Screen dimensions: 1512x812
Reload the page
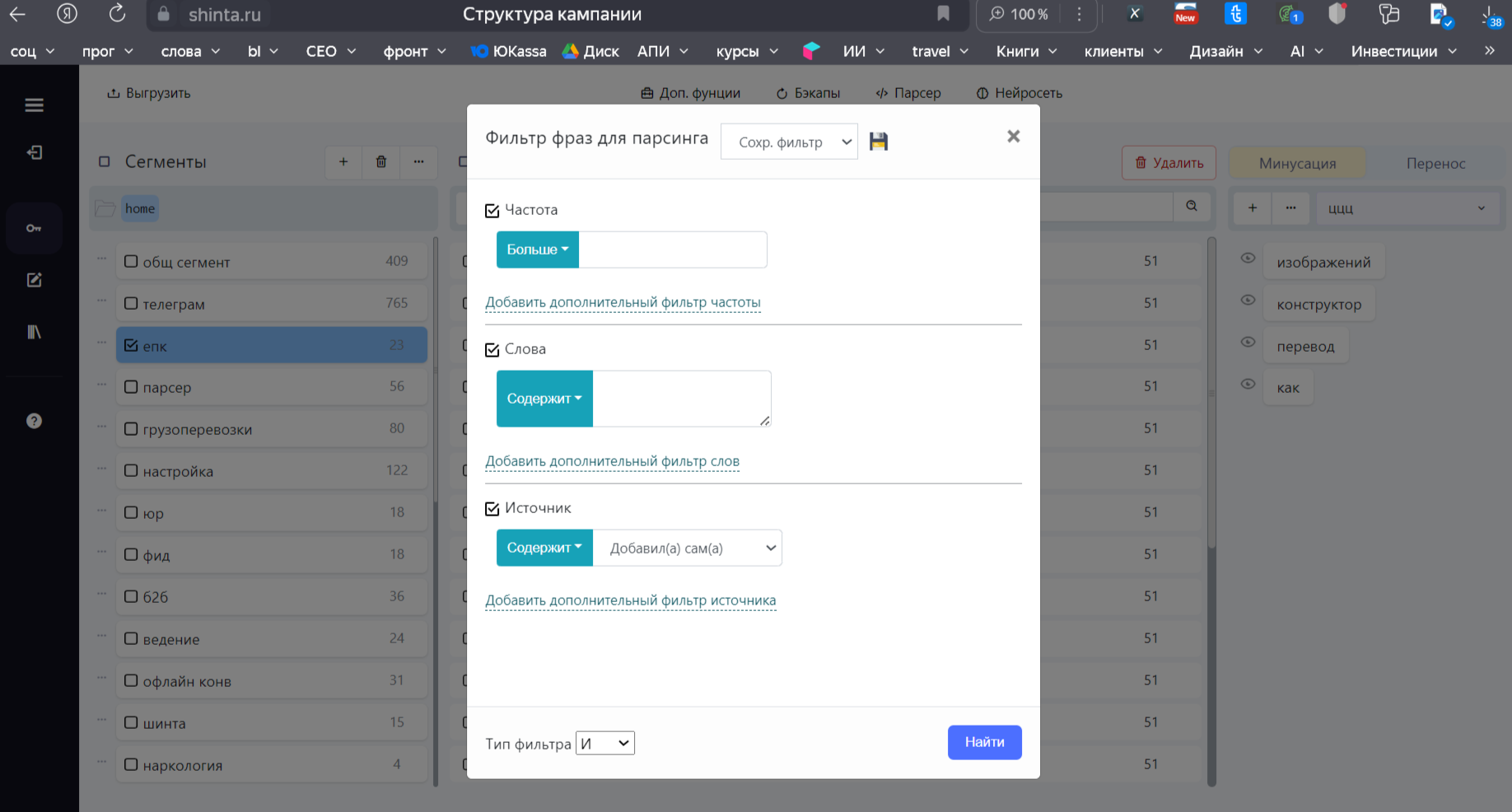pyautogui.click(x=118, y=13)
